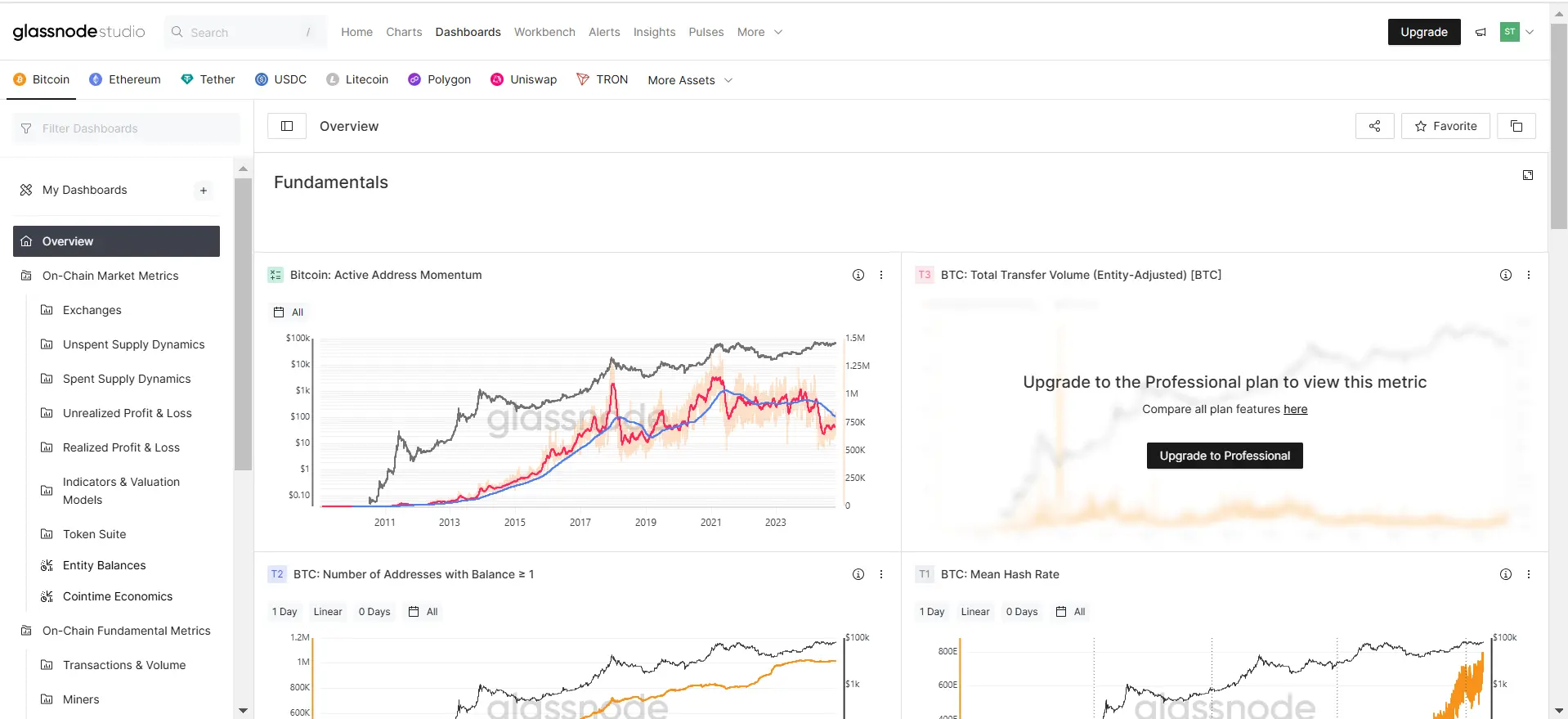Image resolution: width=1568 pixels, height=719 pixels.
Task: Toggle the sidebar panel icon
Action: 287,126
